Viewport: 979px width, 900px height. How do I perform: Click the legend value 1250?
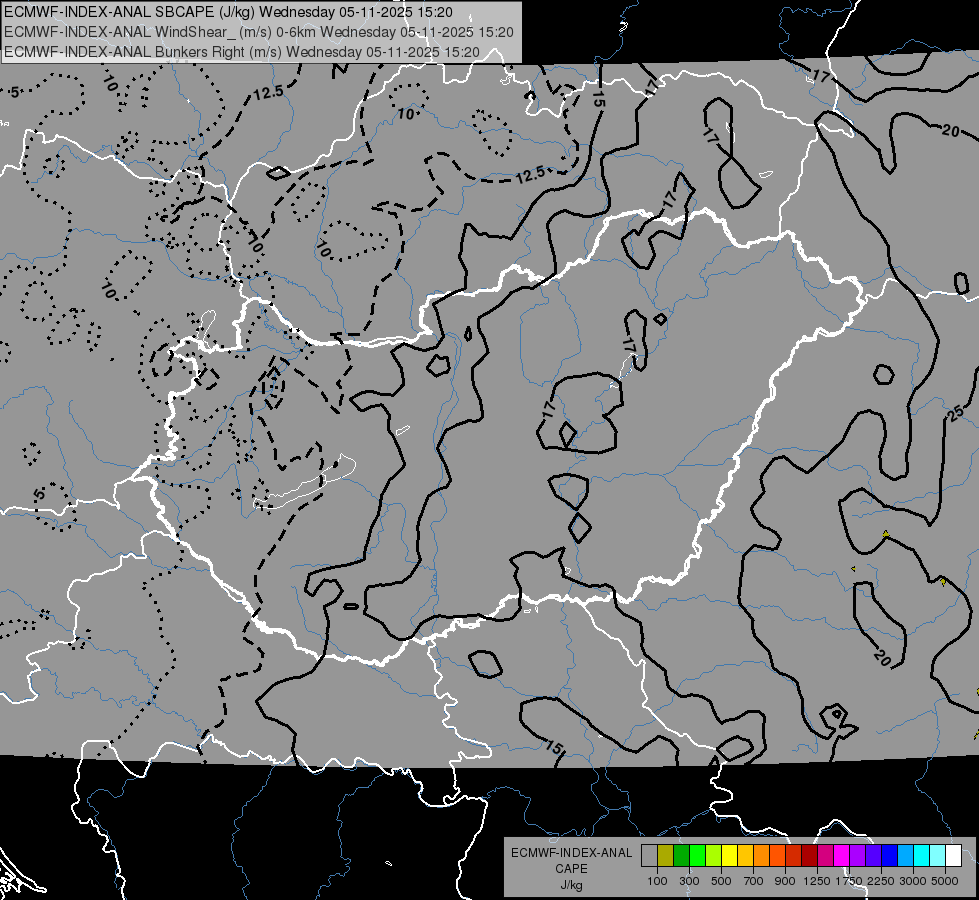click(x=817, y=881)
